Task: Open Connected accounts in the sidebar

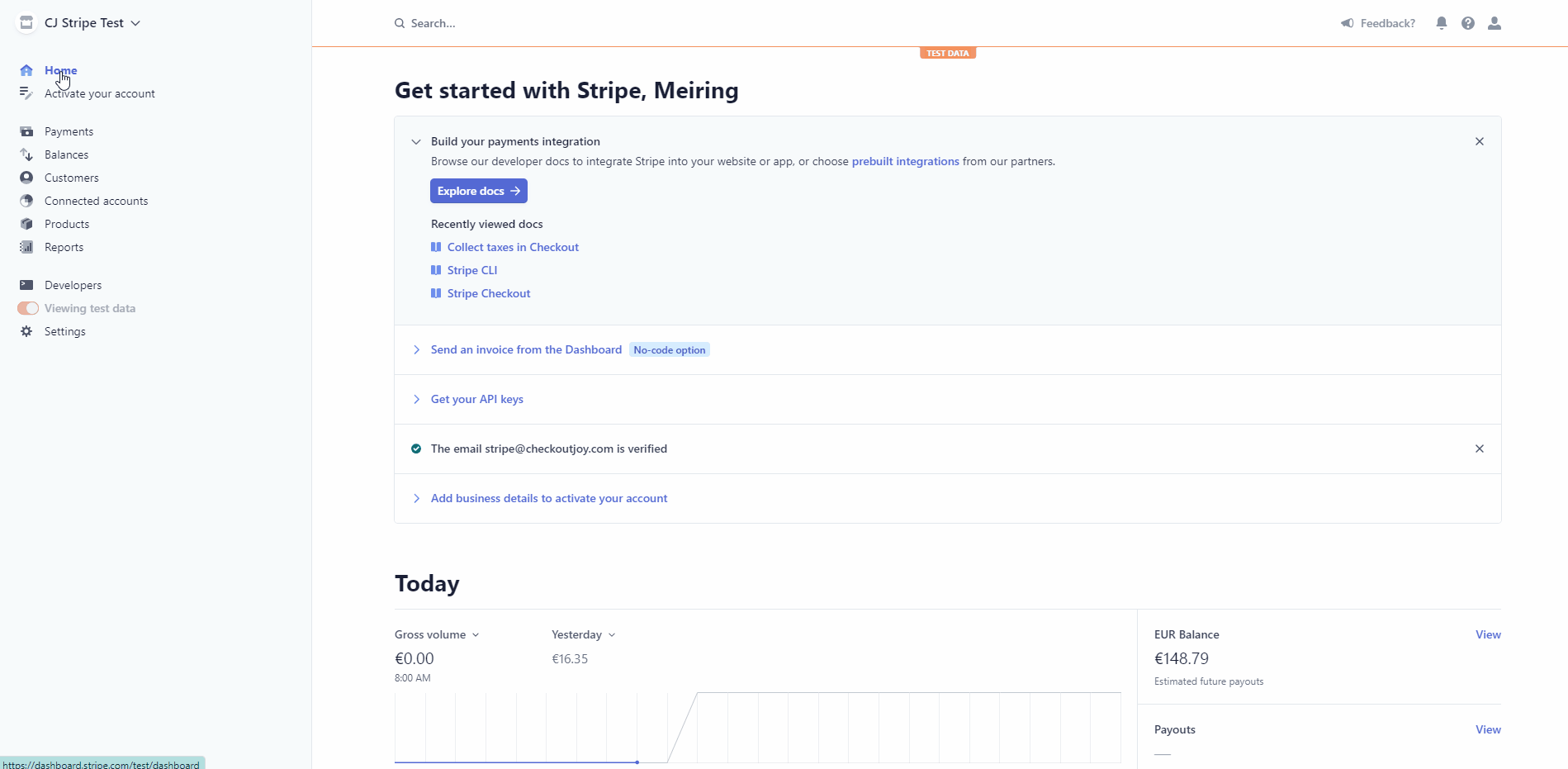Action: point(97,201)
